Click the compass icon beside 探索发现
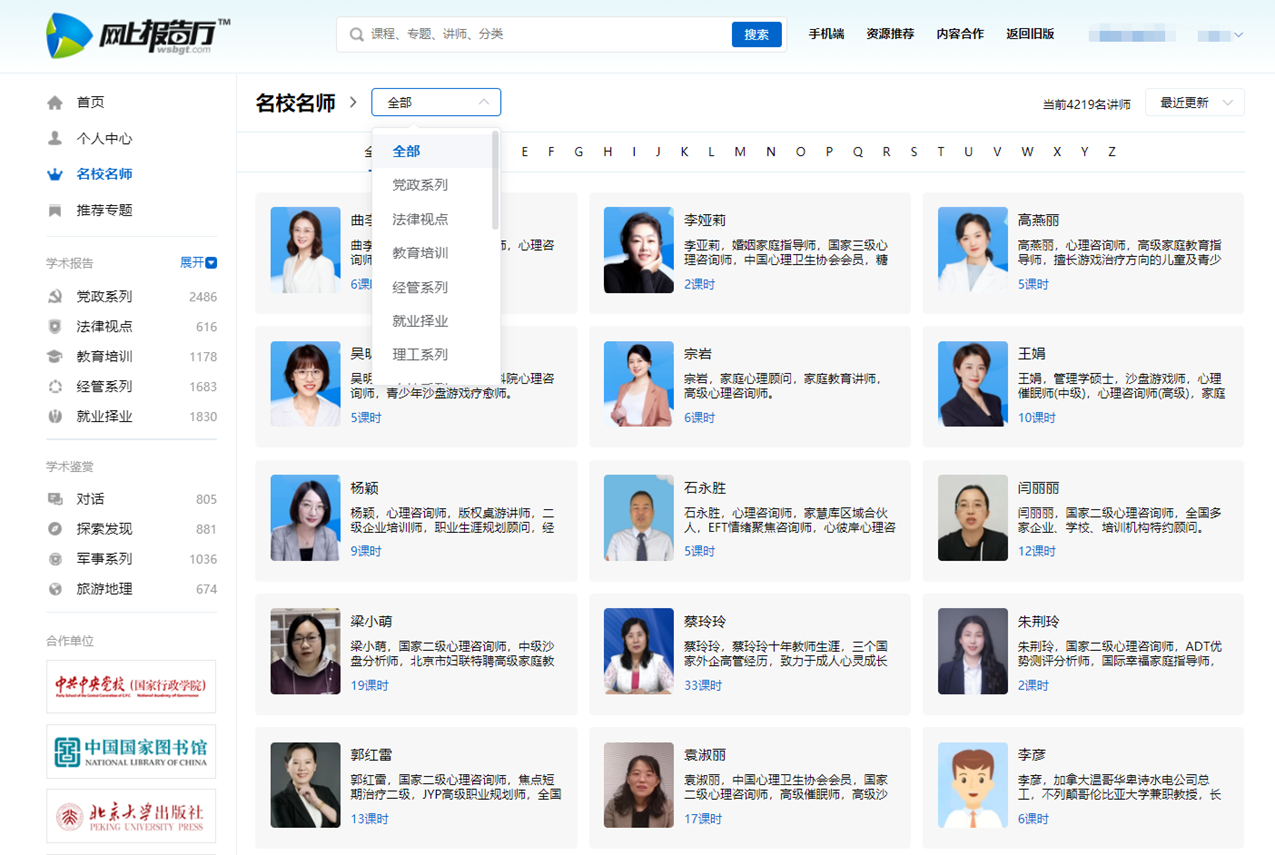This screenshot has height=855, width=1275. coord(55,529)
